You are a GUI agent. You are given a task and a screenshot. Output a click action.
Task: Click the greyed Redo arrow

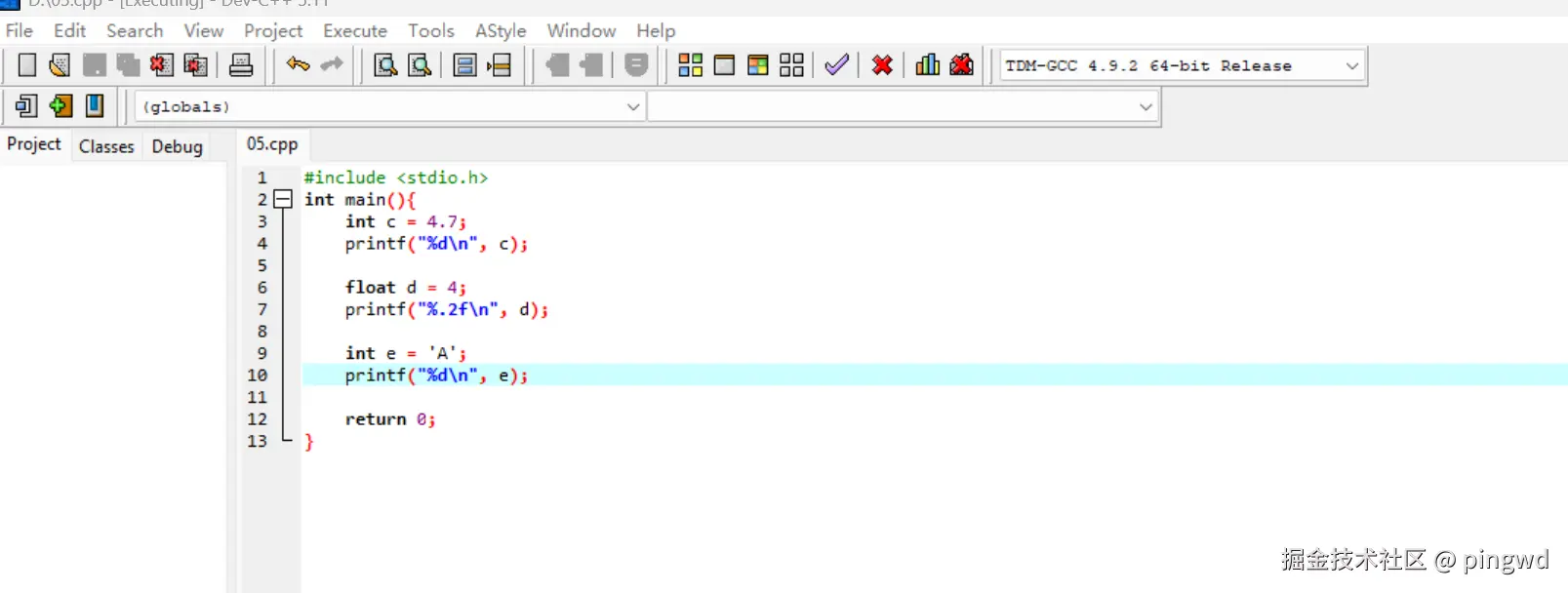click(333, 65)
